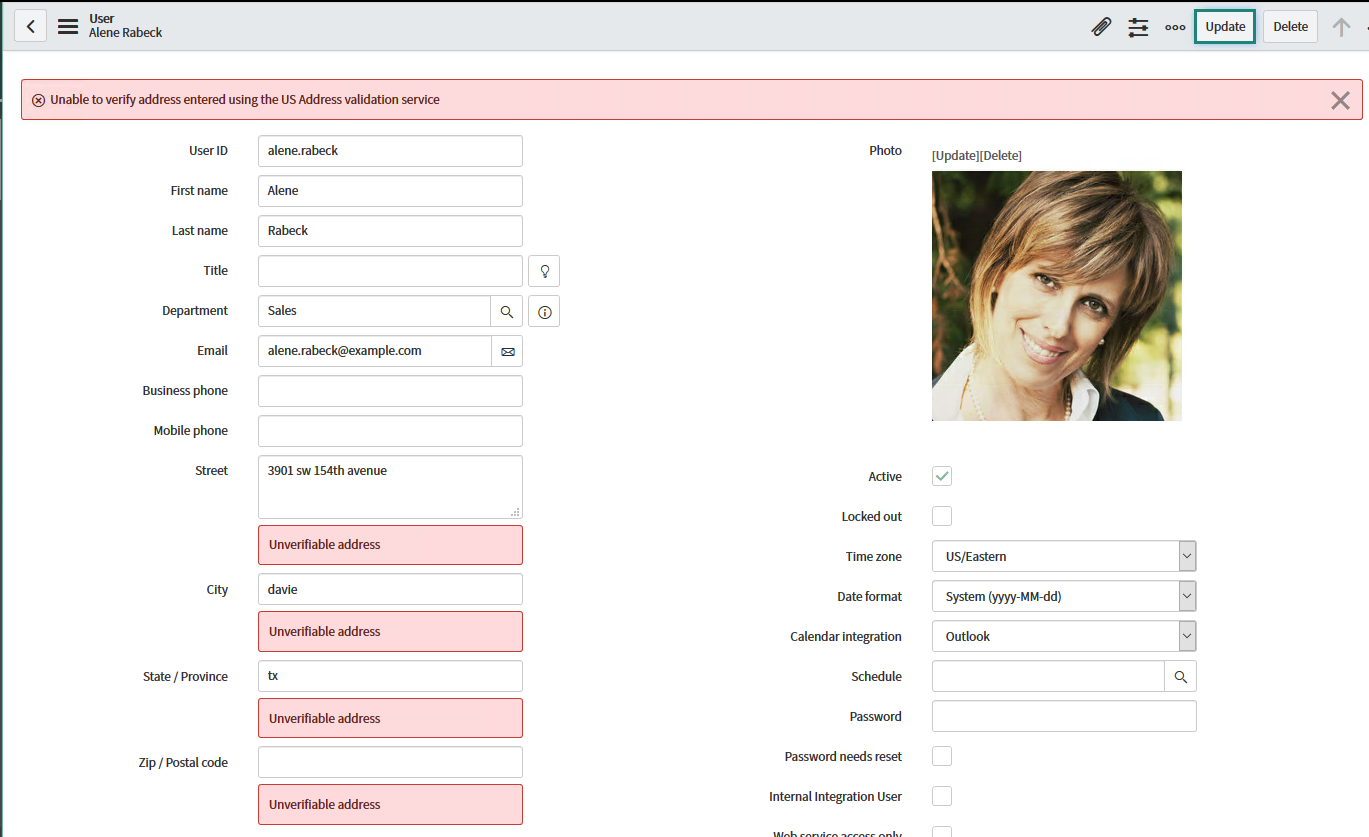The height and width of the screenshot is (837, 1369).
Task: Open the Time zone dropdown
Action: 1186,556
